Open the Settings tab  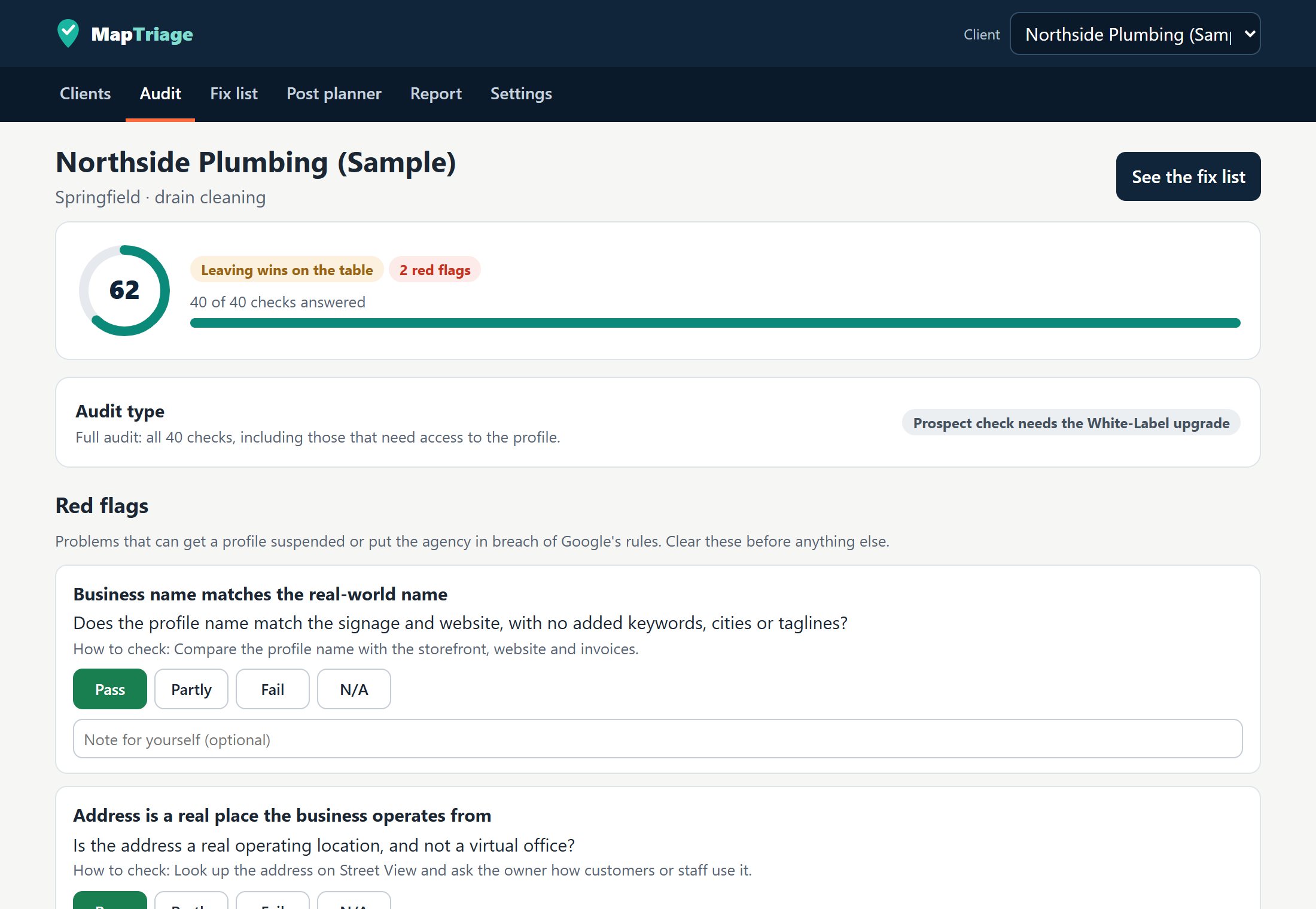pyautogui.click(x=521, y=94)
